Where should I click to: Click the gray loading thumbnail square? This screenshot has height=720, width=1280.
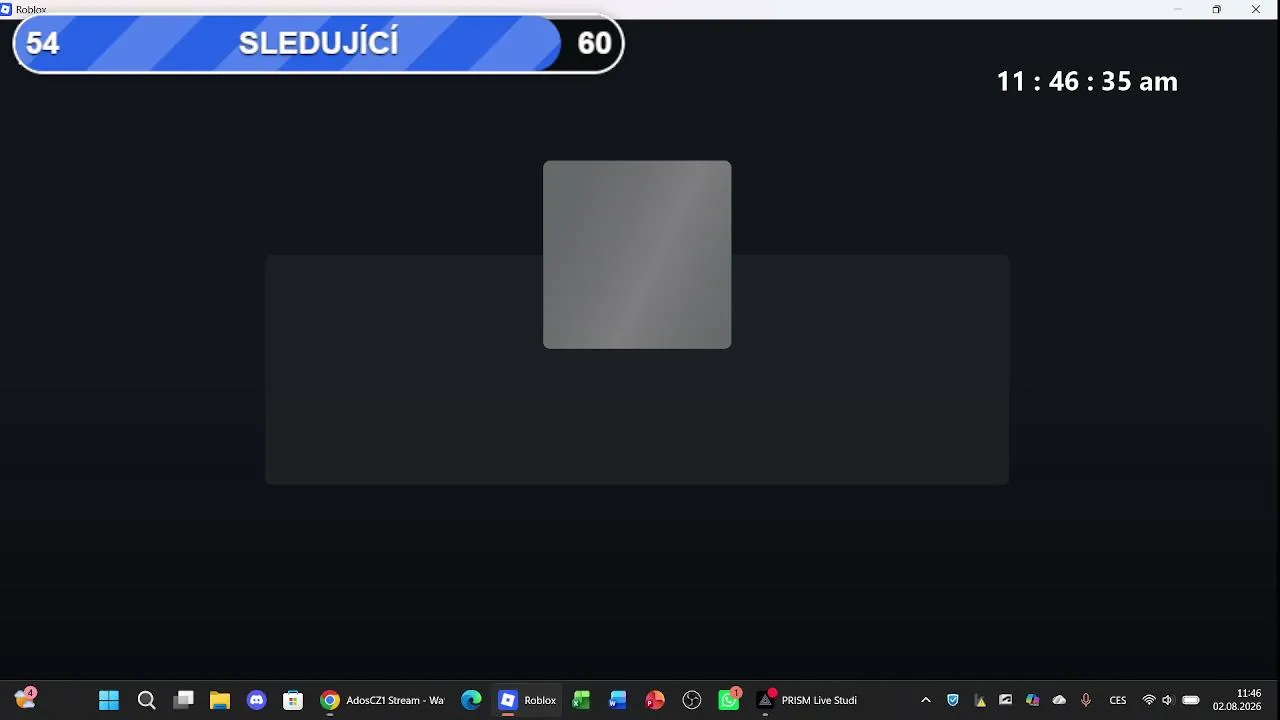[x=637, y=254]
